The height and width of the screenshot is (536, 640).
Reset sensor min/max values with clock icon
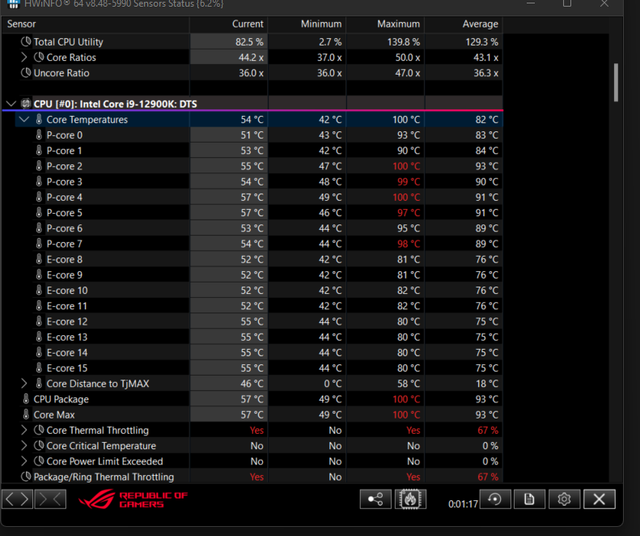pos(495,499)
